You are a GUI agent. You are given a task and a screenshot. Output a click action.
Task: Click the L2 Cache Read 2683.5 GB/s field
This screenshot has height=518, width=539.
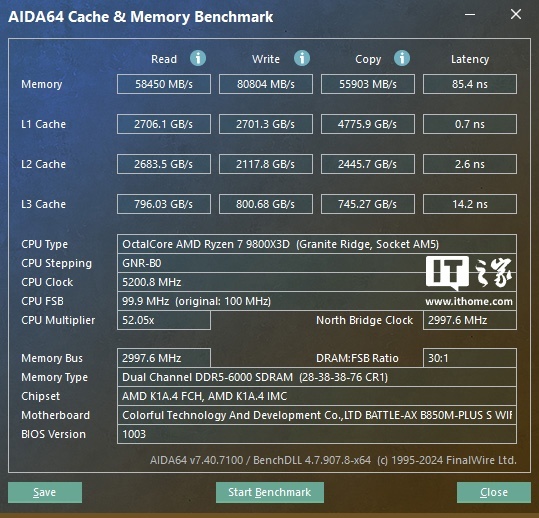pyautogui.click(x=164, y=164)
